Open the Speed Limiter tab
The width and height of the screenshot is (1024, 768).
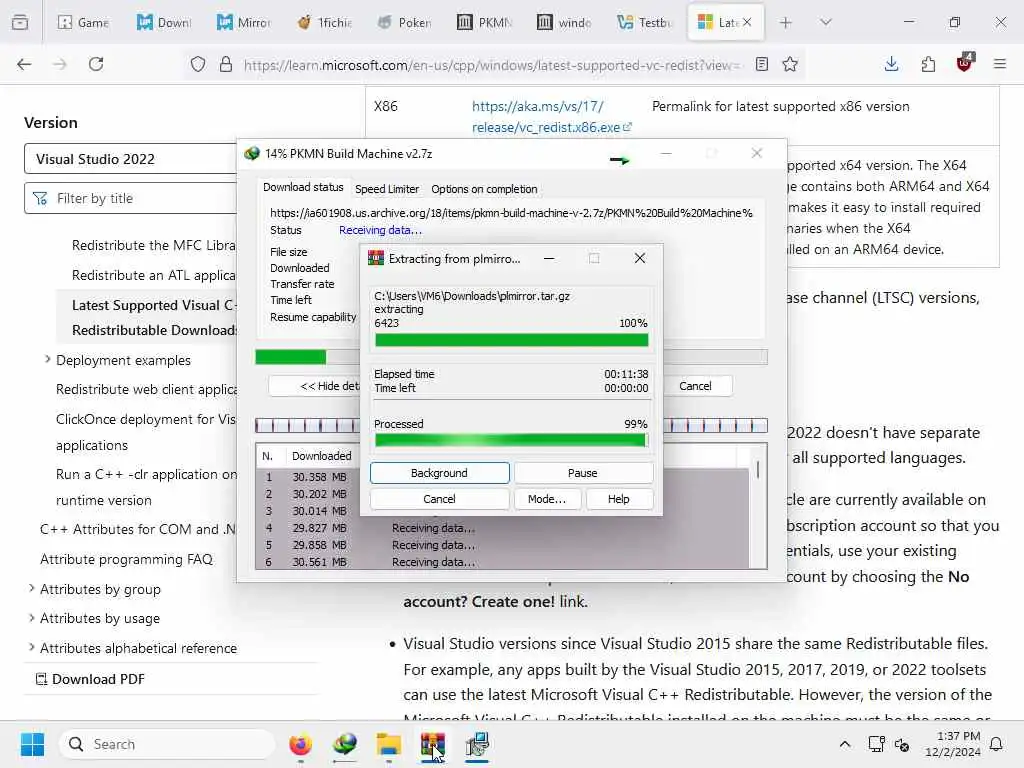[387, 189]
